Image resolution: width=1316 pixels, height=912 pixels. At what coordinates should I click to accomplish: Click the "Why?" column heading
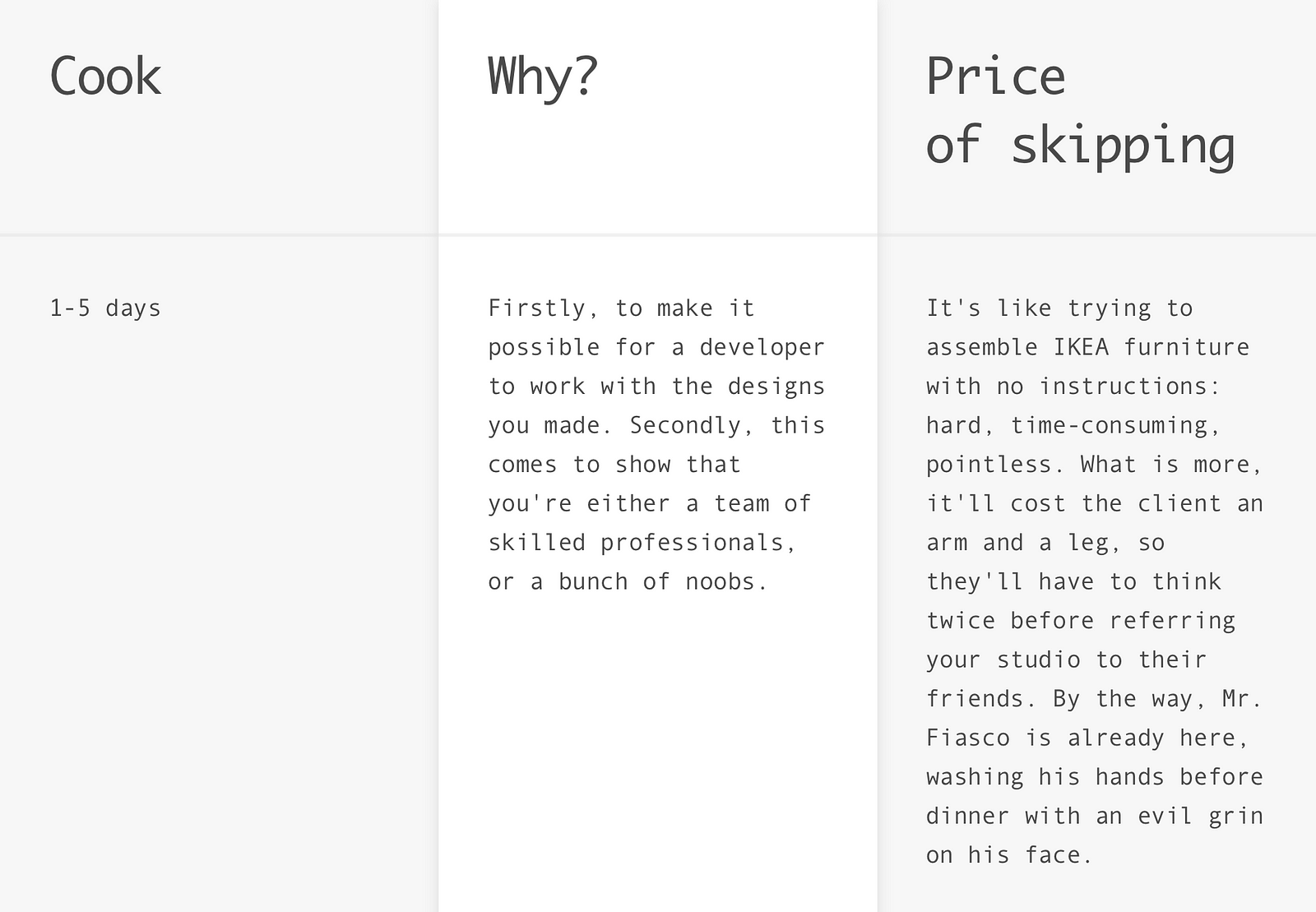(x=543, y=76)
